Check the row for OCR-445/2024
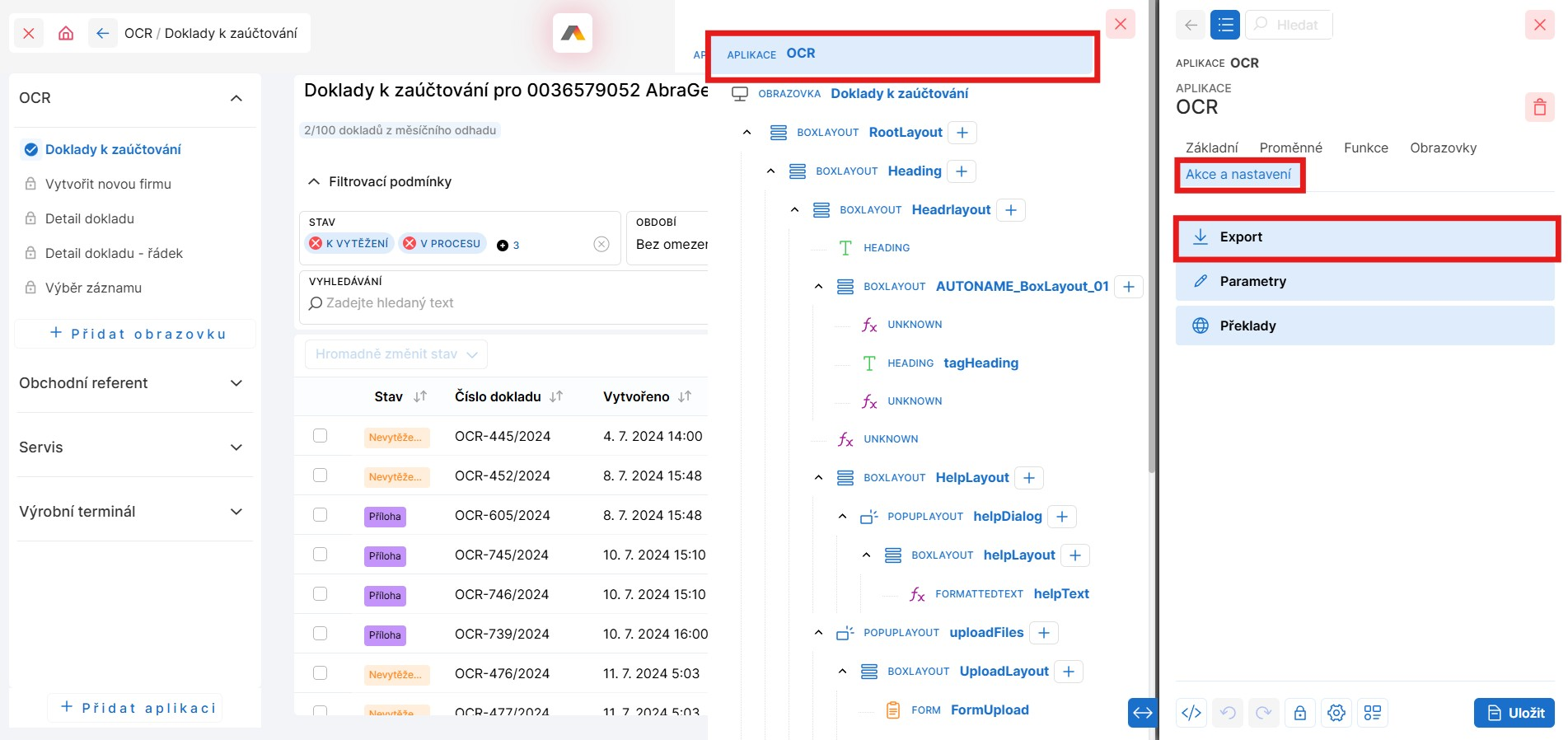Image resolution: width=1568 pixels, height=740 pixels. (x=321, y=436)
